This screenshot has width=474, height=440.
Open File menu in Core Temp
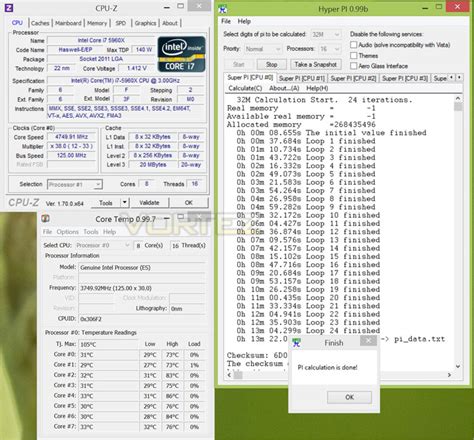47,232
